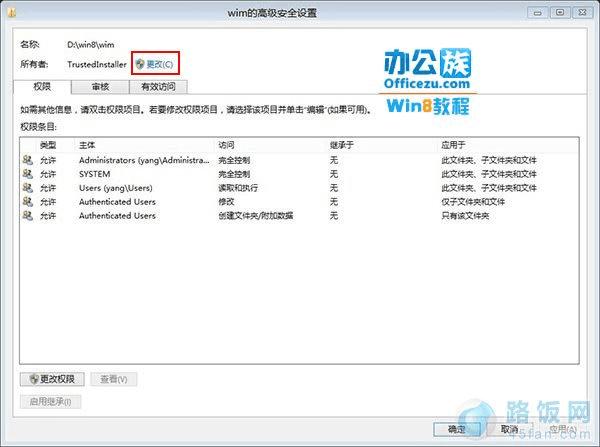Click 允许 in the SYSTEM row
Viewport: 600px width, 447px height.
[48, 174]
